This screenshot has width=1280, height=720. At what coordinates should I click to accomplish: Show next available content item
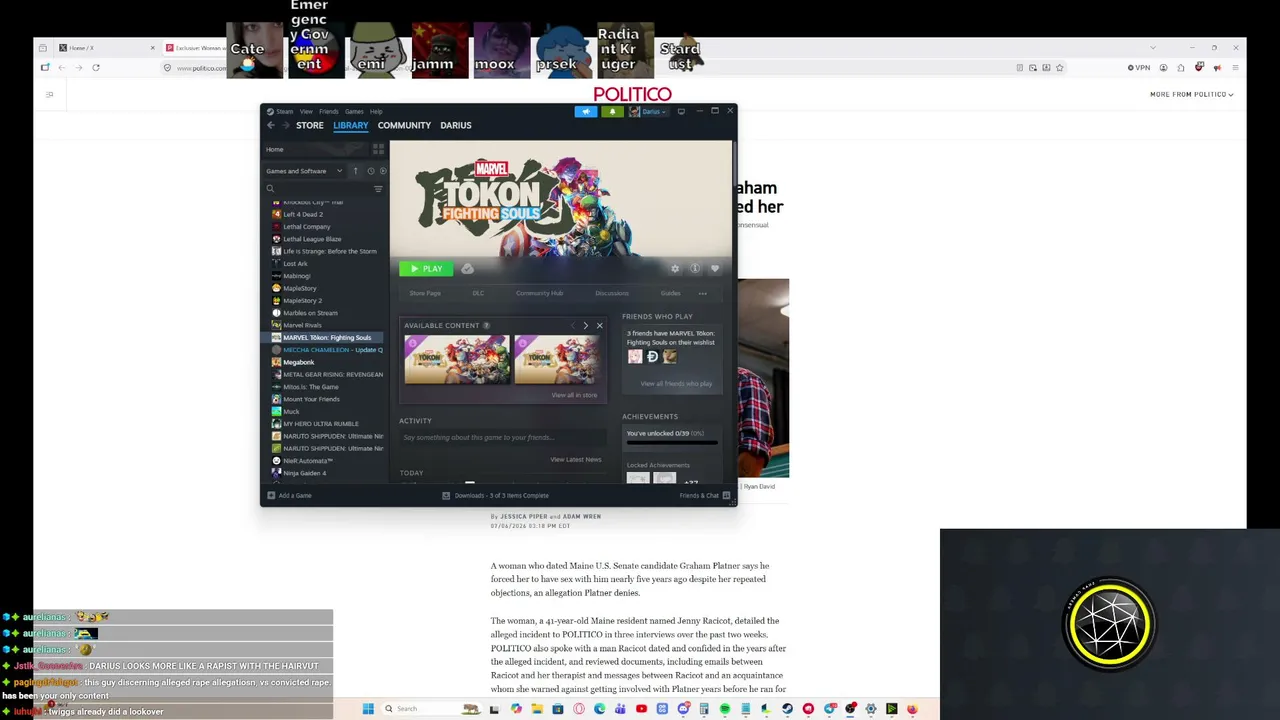(x=586, y=326)
